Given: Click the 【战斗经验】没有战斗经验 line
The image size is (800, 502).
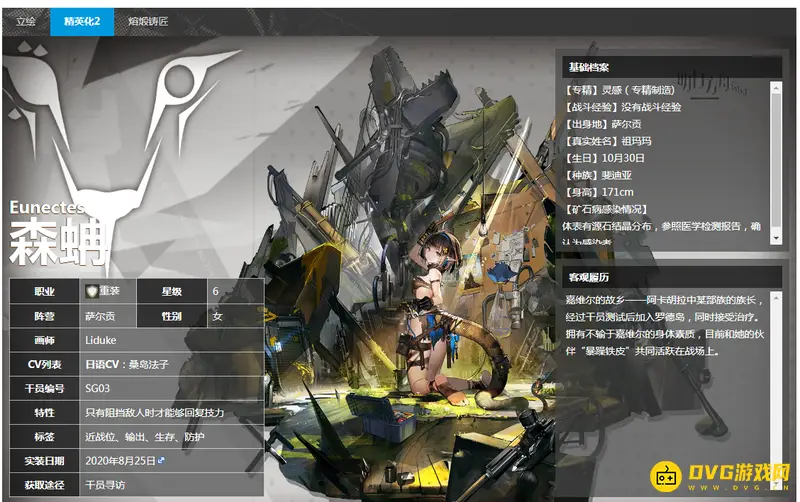Looking at the screenshot, I should [x=623, y=107].
